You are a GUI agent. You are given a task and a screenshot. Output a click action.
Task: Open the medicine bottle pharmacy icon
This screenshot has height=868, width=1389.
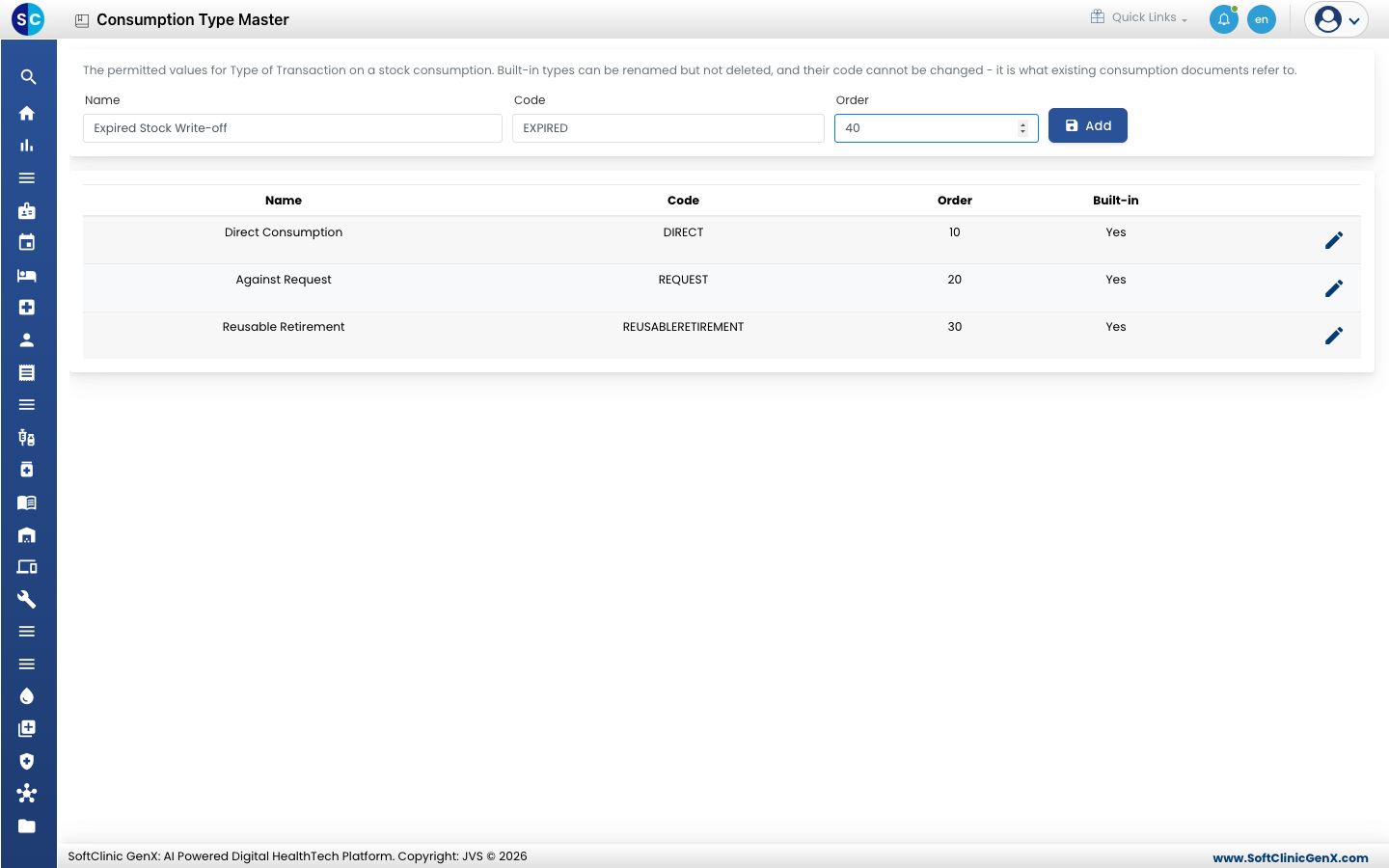click(x=27, y=470)
